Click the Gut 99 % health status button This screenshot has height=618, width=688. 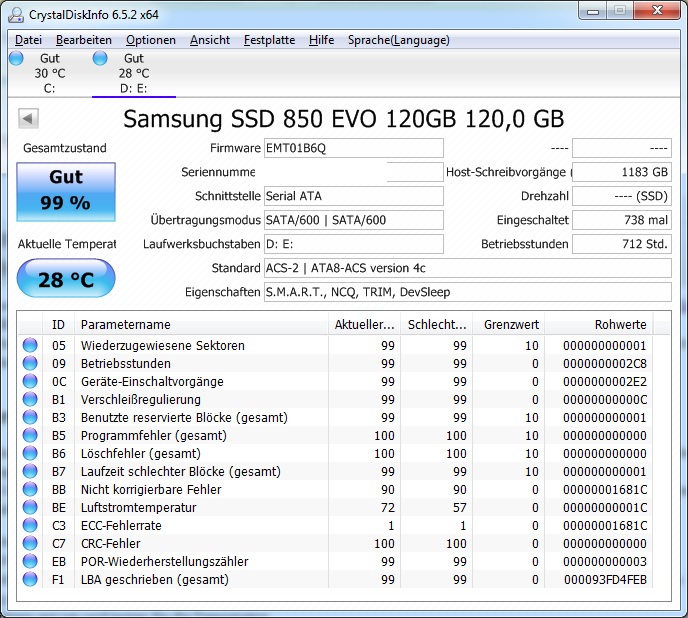[66, 191]
